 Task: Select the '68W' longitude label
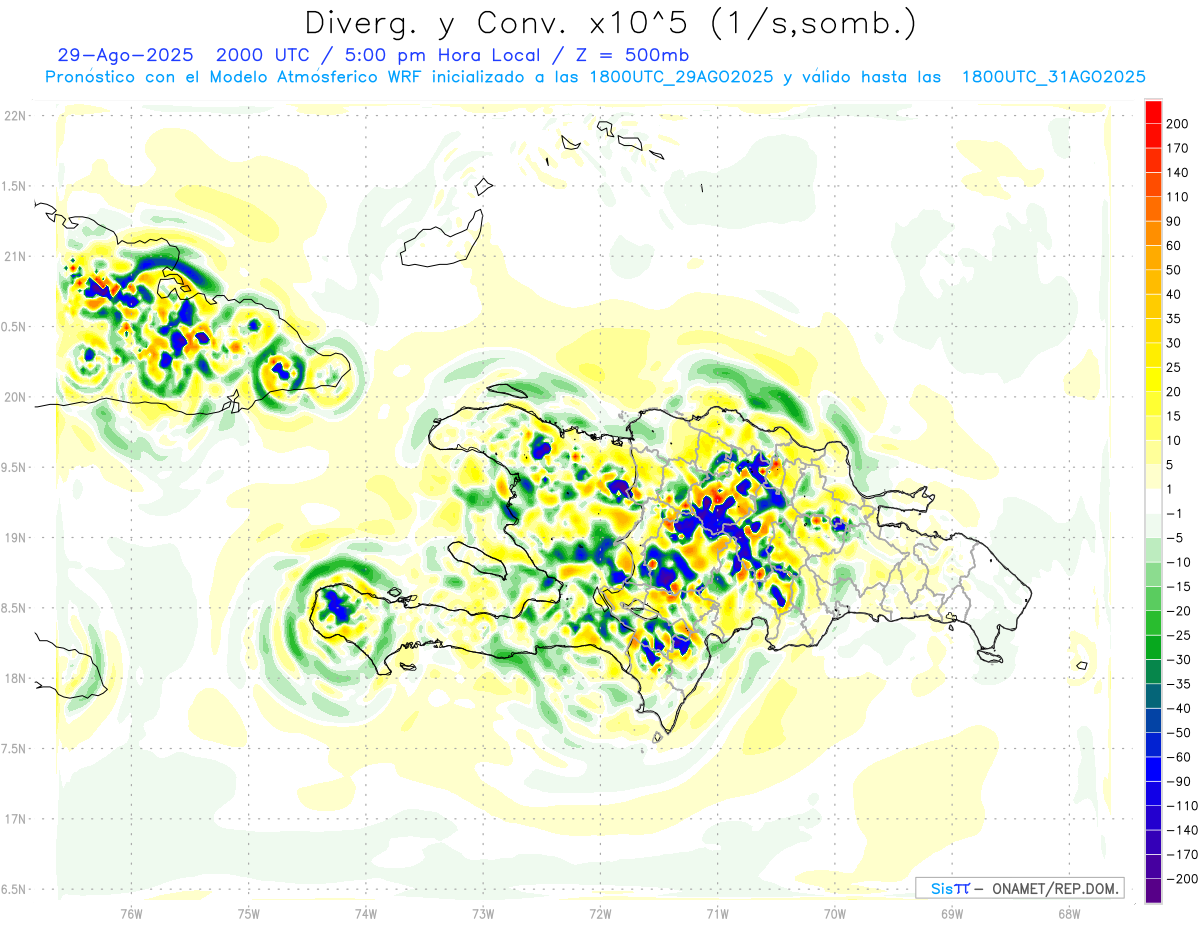click(x=1069, y=913)
